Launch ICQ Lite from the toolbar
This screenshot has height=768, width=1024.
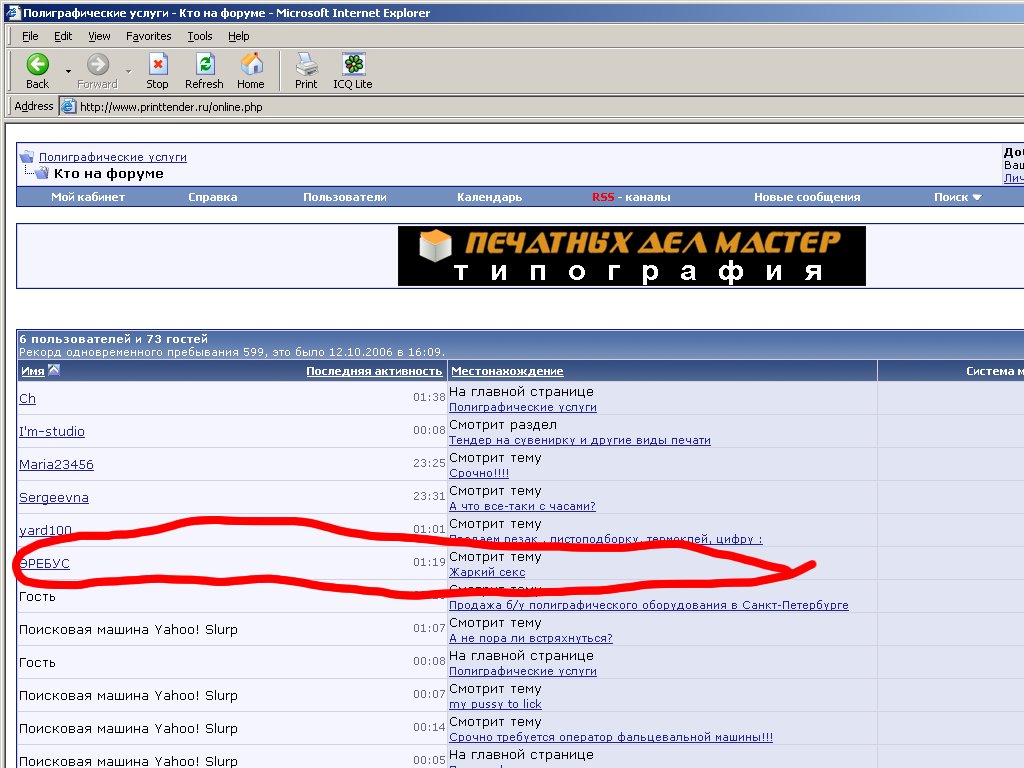pos(353,65)
